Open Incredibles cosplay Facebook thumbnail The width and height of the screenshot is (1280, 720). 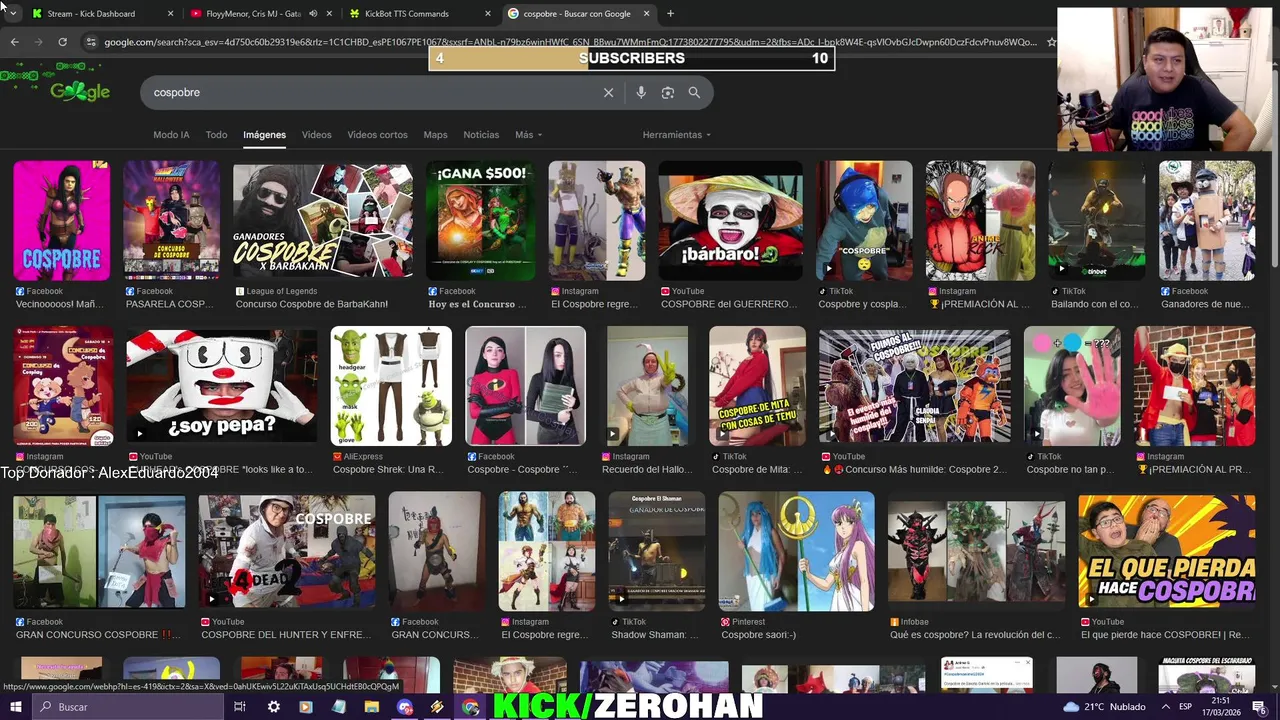pos(525,386)
